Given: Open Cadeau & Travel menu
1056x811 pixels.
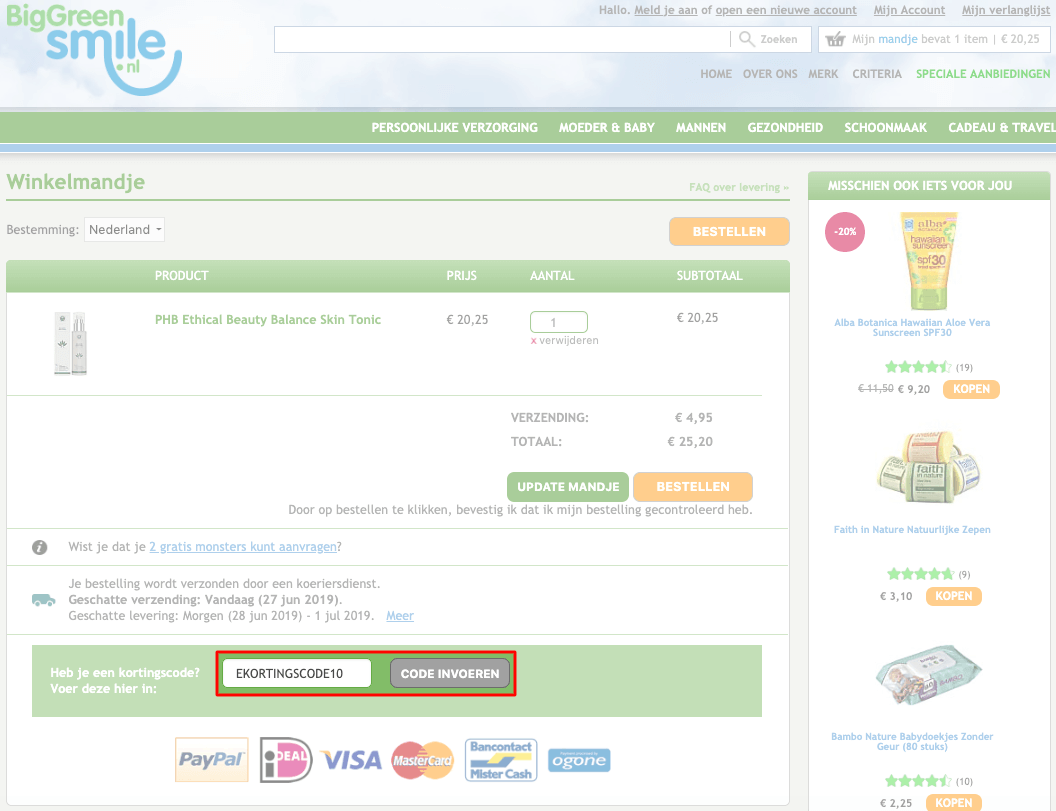Looking at the screenshot, I should point(1001,127).
